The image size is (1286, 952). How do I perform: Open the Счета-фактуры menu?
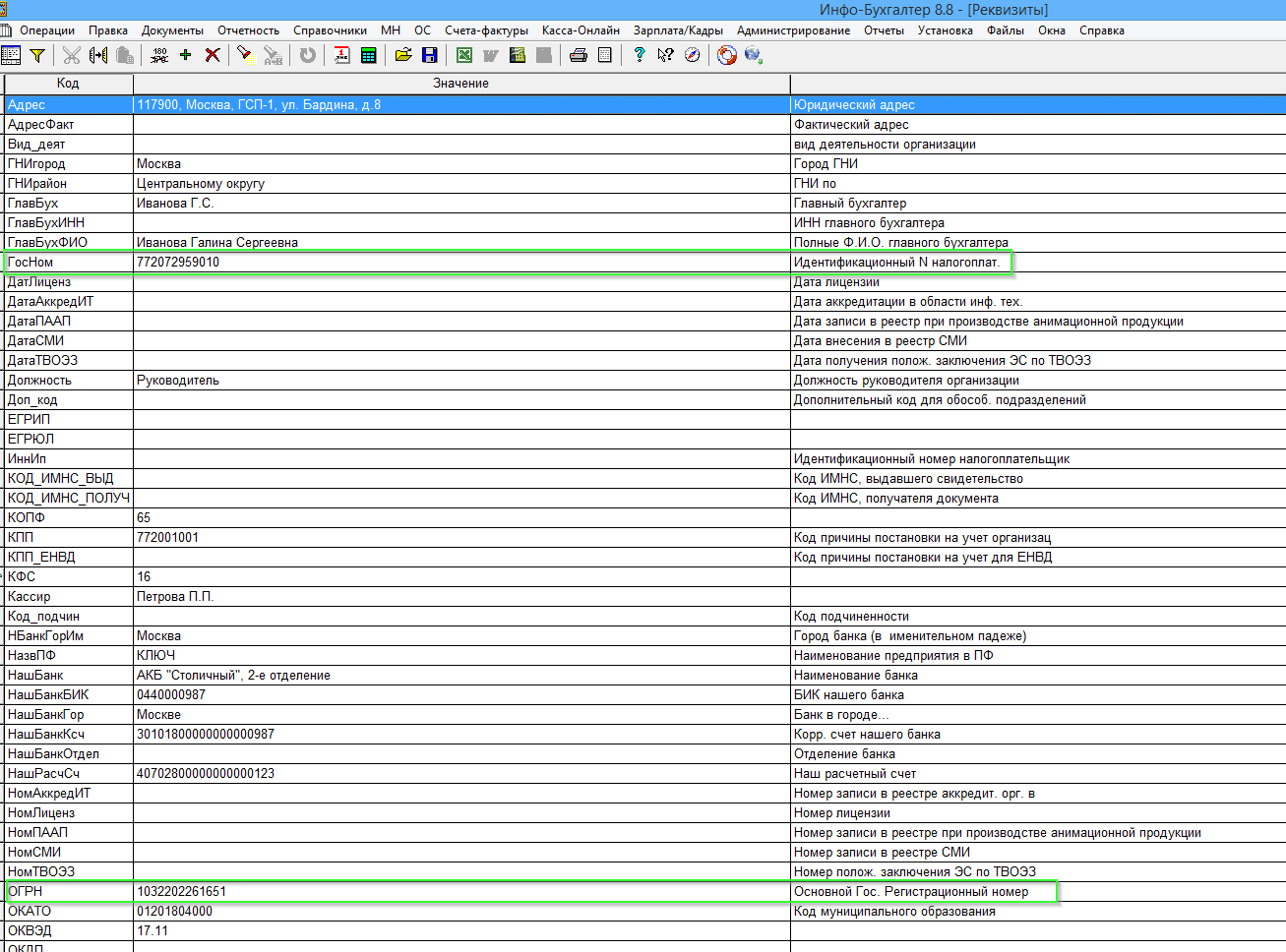pyautogui.click(x=486, y=30)
